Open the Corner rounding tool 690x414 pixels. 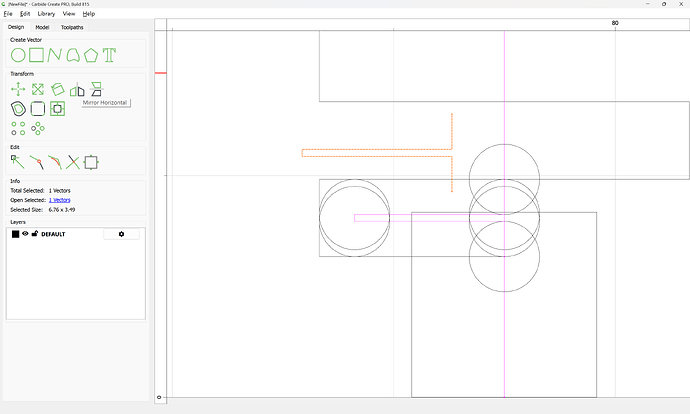point(38,109)
